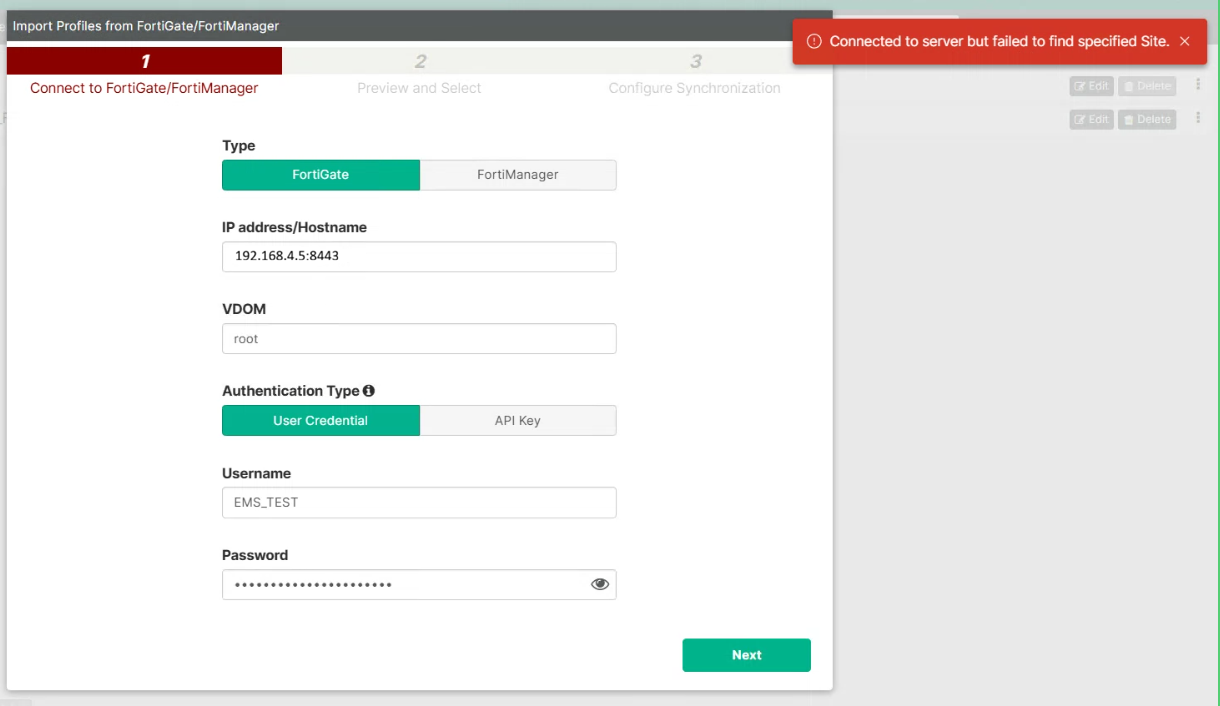
Task: Dismiss the failed to find Site error notification
Action: click(1185, 41)
